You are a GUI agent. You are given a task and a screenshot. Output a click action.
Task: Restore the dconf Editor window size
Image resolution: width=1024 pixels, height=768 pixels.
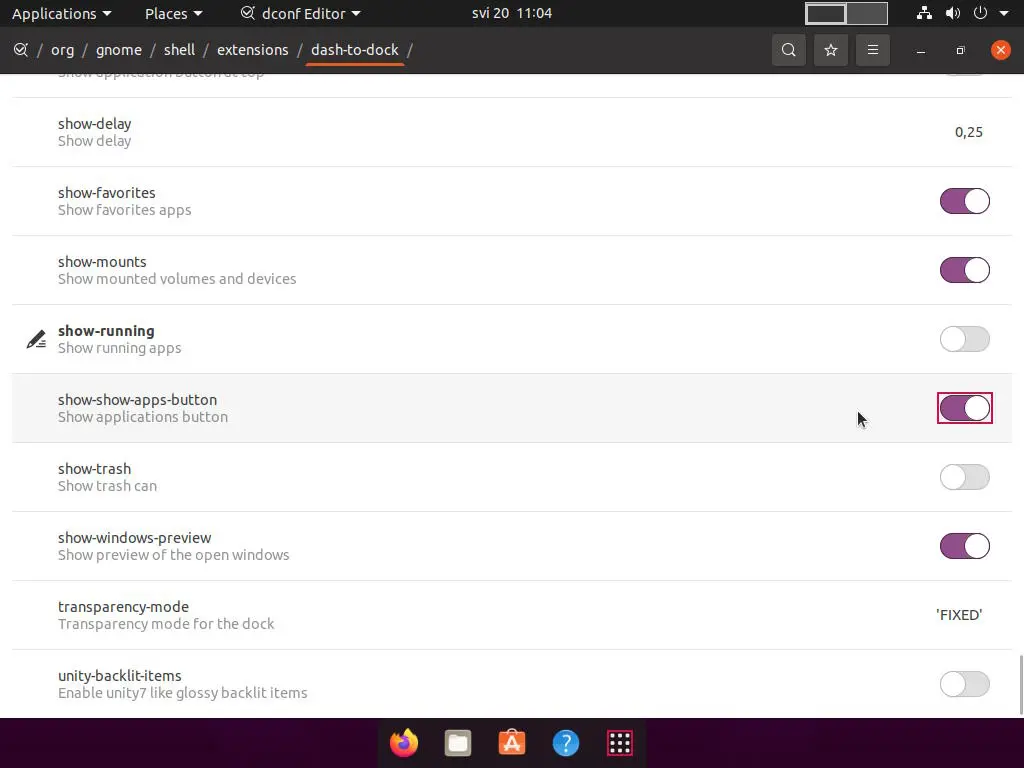pyautogui.click(x=960, y=50)
